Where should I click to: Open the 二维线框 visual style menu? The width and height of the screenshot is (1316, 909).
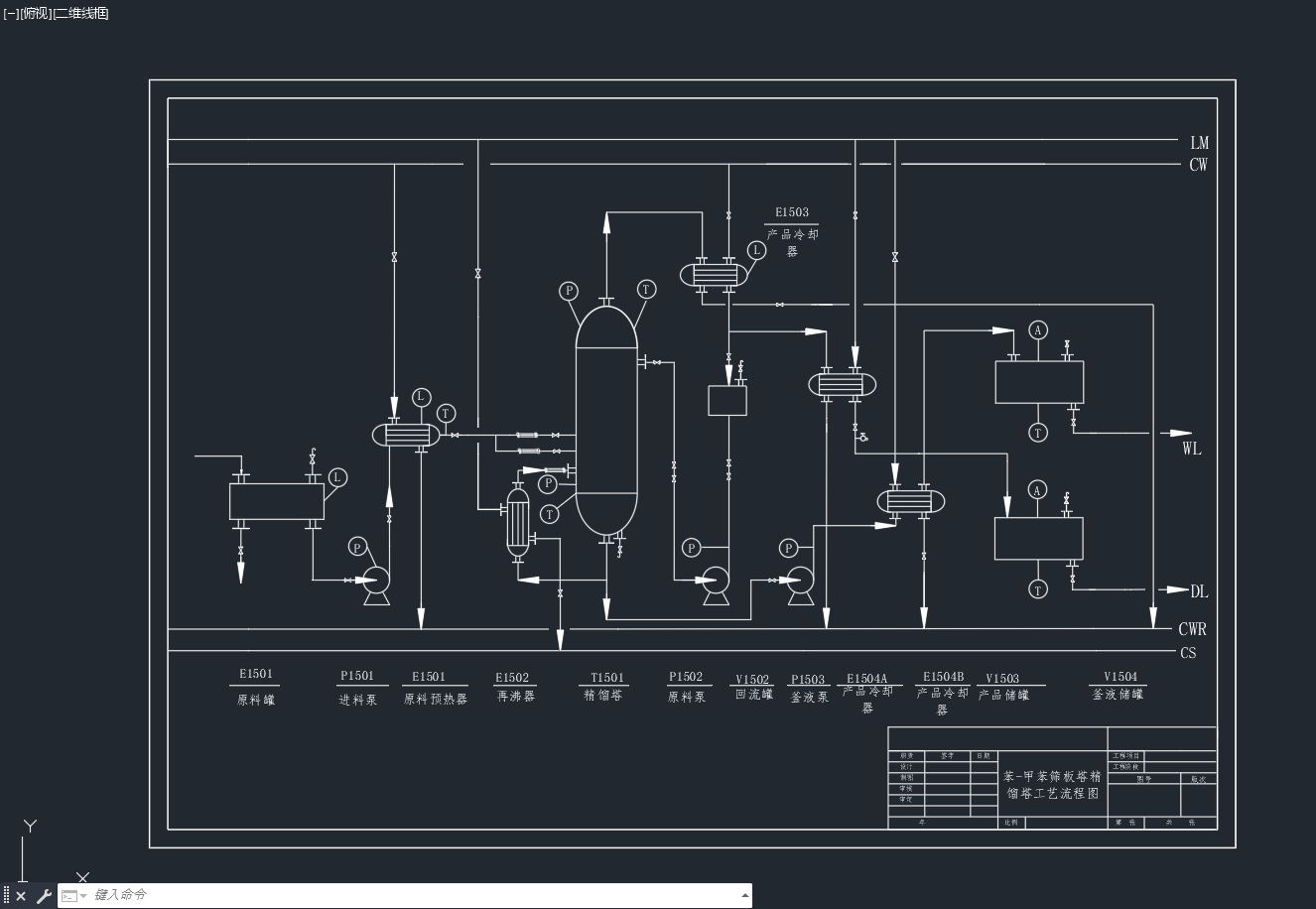pos(82,13)
